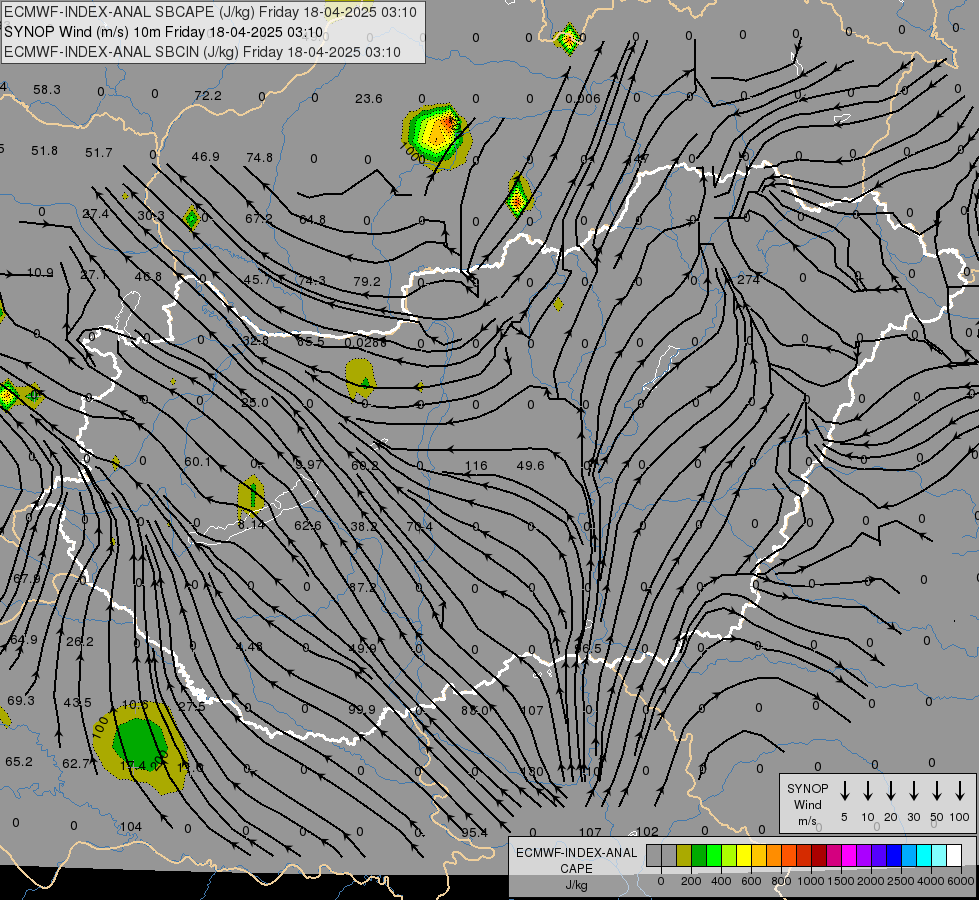Click the map value 87.2
The width and height of the screenshot is (979, 900).
click(362, 588)
